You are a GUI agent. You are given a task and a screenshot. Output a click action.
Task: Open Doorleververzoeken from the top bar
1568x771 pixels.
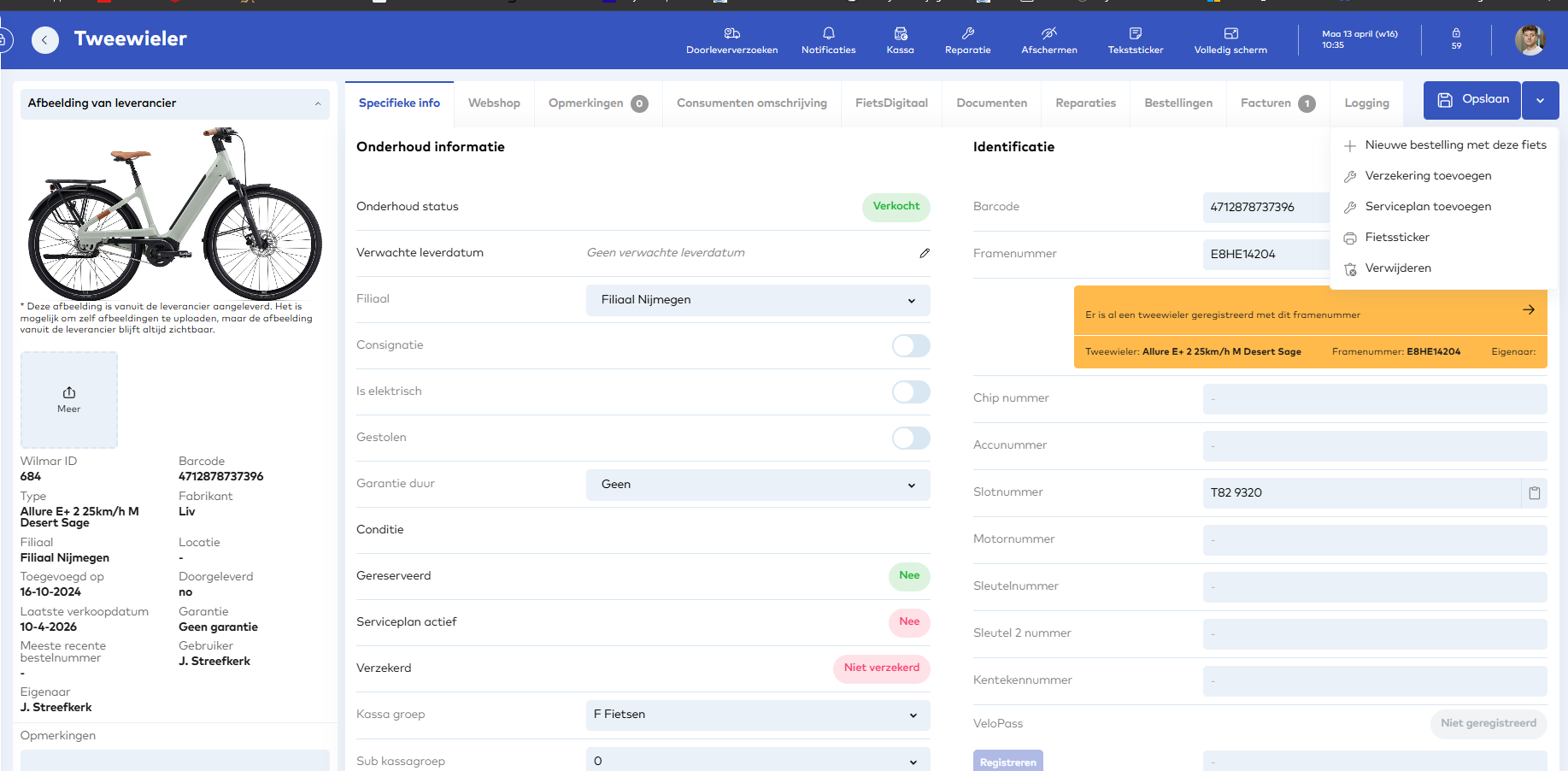[x=731, y=39]
